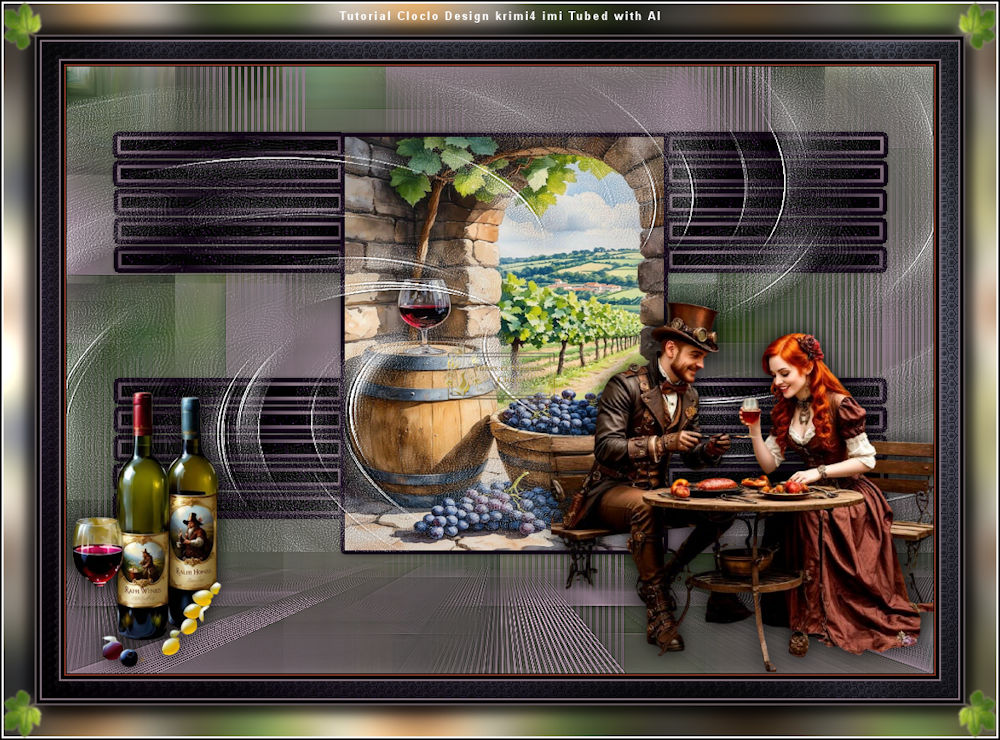Click the round café table with food

click(752, 497)
